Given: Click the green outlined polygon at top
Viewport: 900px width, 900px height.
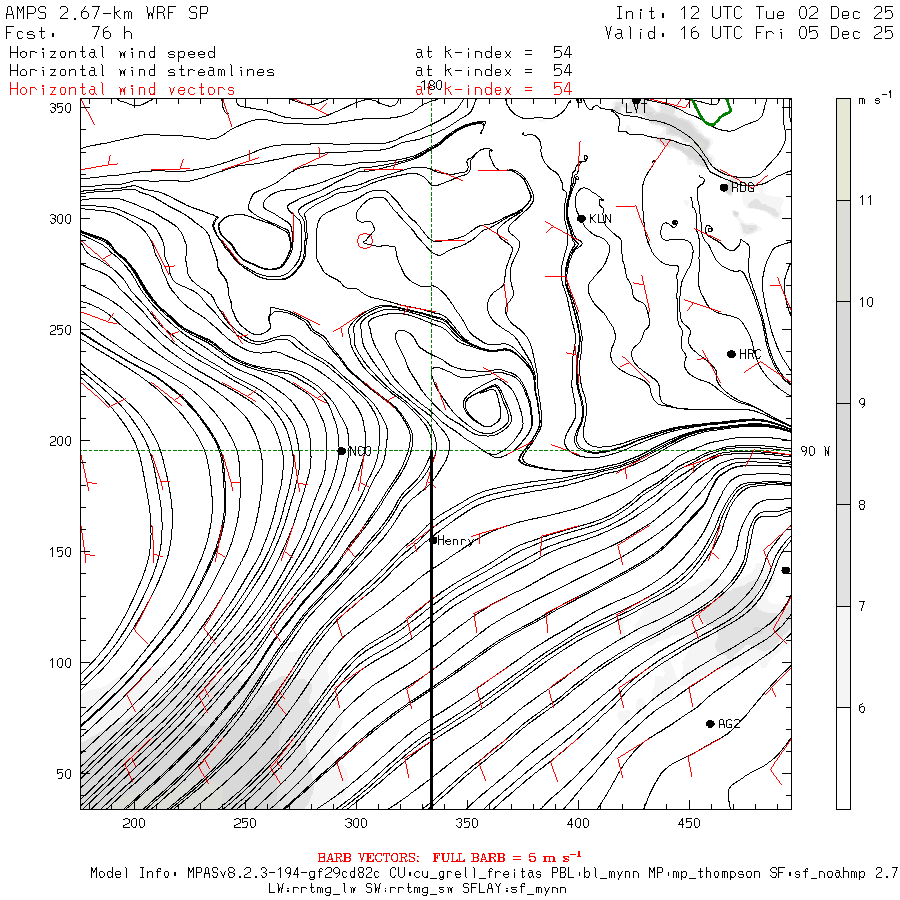Looking at the screenshot, I should 711,111.
